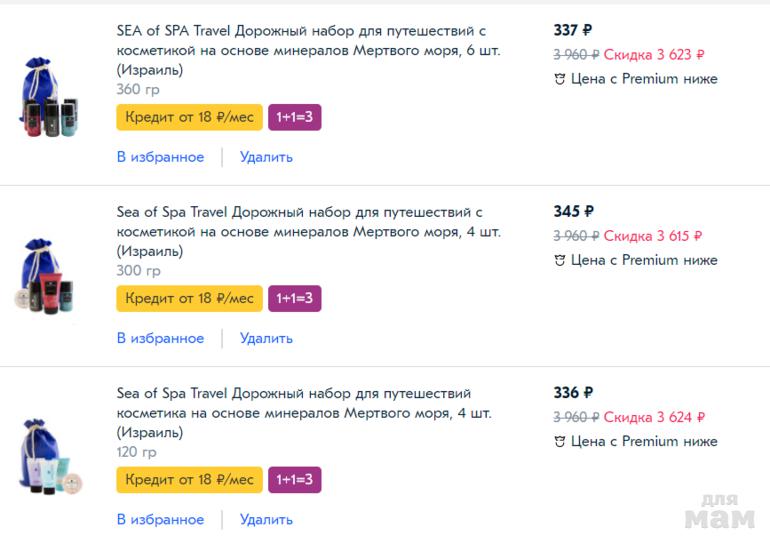This screenshot has height=543, width=770.
Task: Add the 6 шт. set to favorites
Action: [160, 157]
